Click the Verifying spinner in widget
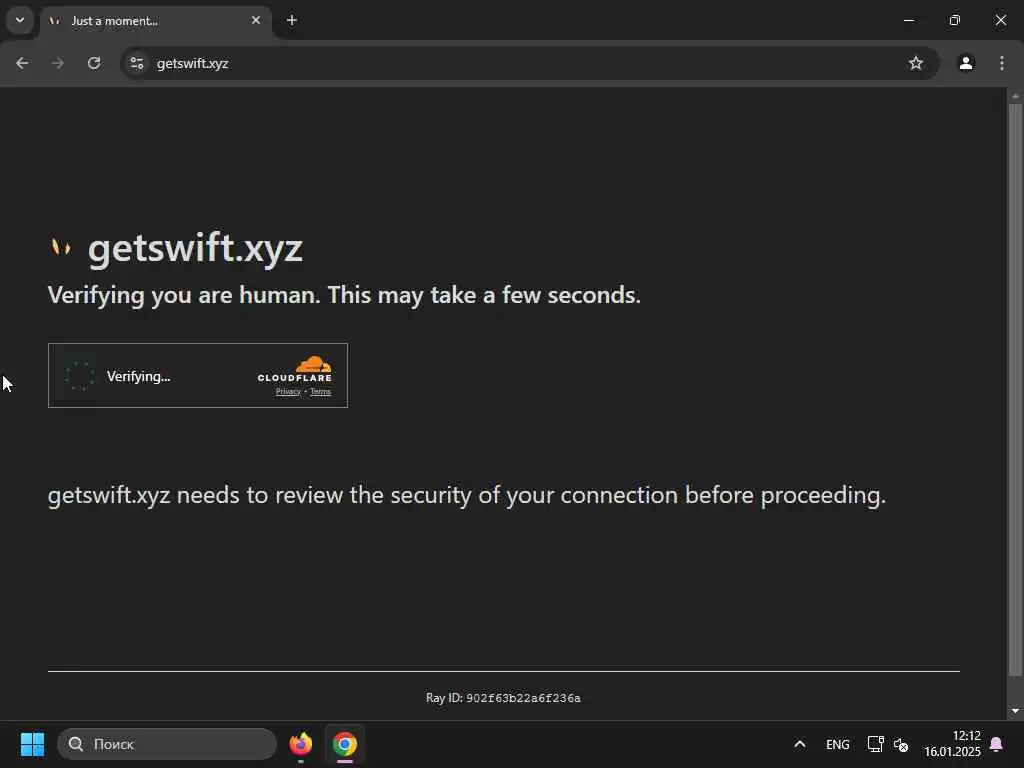Image resolution: width=1024 pixels, height=768 pixels. pyautogui.click(x=80, y=376)
